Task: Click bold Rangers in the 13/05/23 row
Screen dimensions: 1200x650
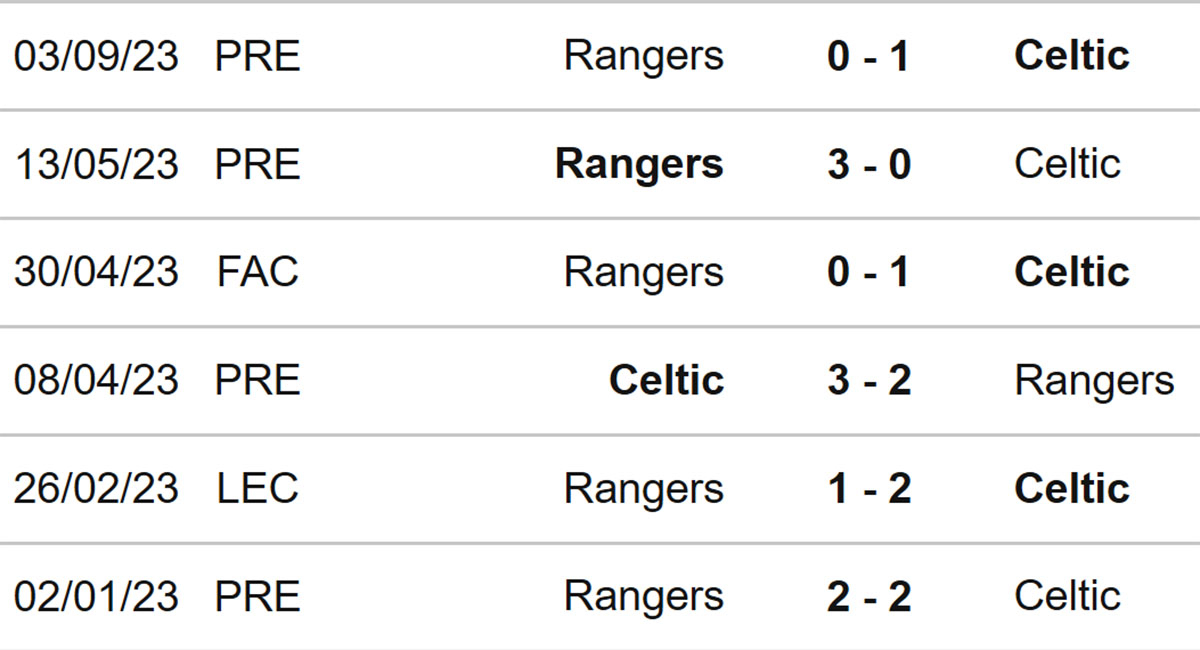Action: pyautogui.click(x=639, y=165)
